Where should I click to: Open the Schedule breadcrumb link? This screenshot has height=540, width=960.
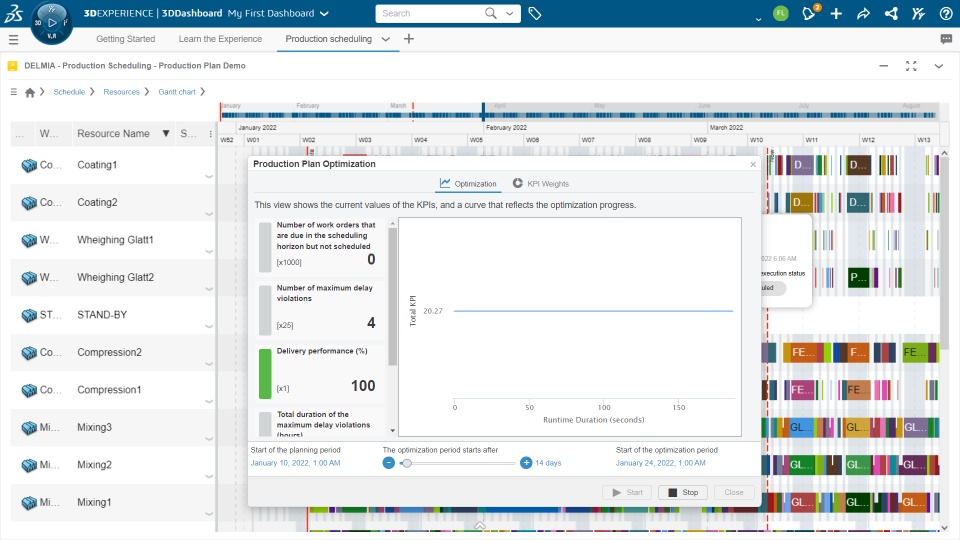(x=69, y=92)
